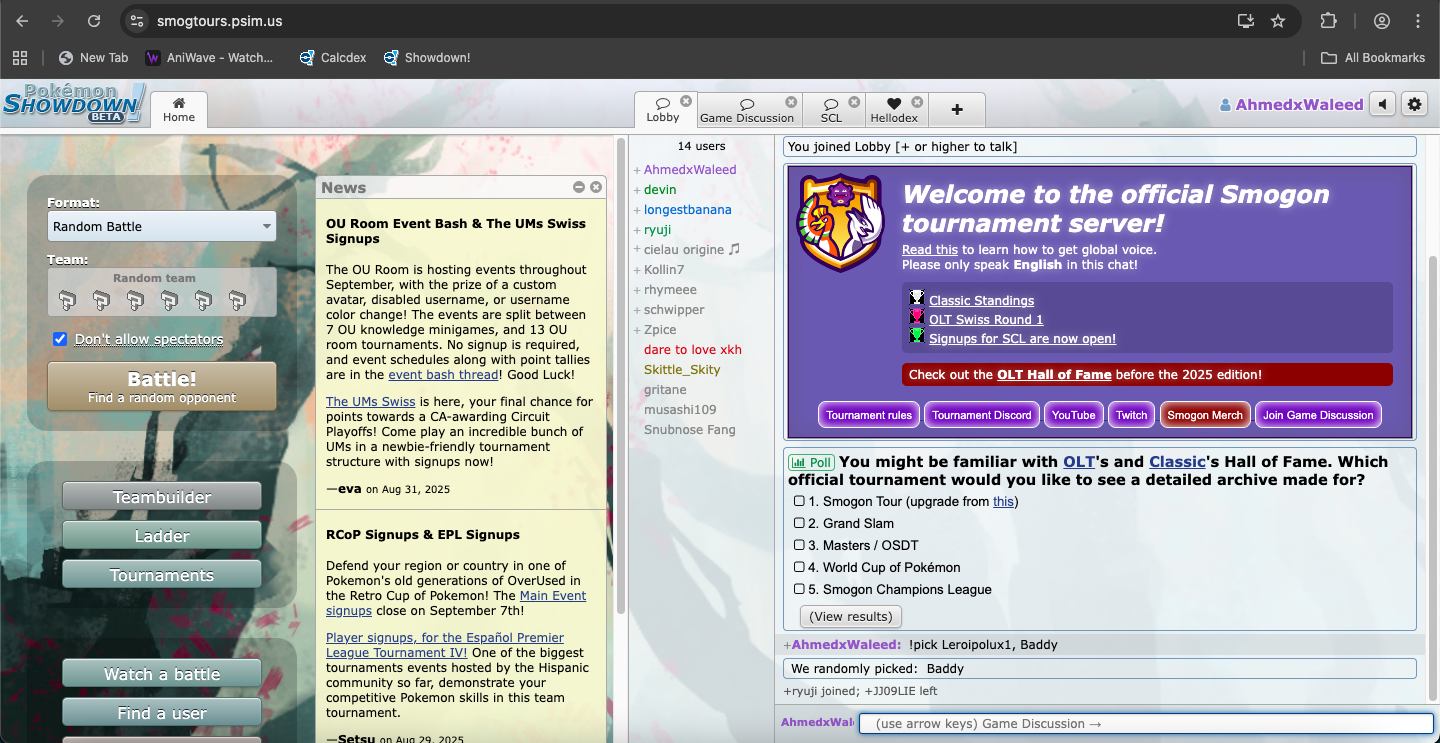Click Battle! Find a random opponent
The width and height of the screenshot is (1440, 743).
coord(162,387)
